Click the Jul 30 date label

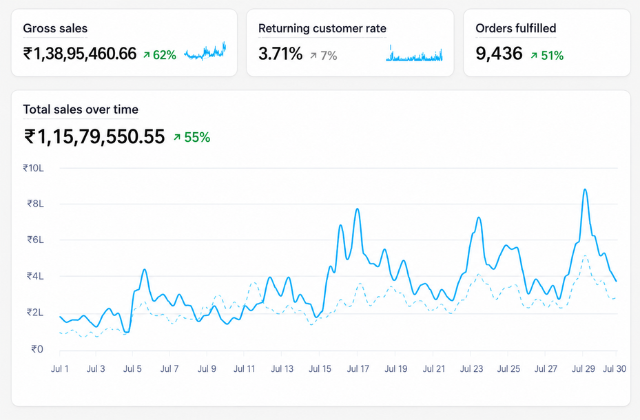[x=615, y=369]
